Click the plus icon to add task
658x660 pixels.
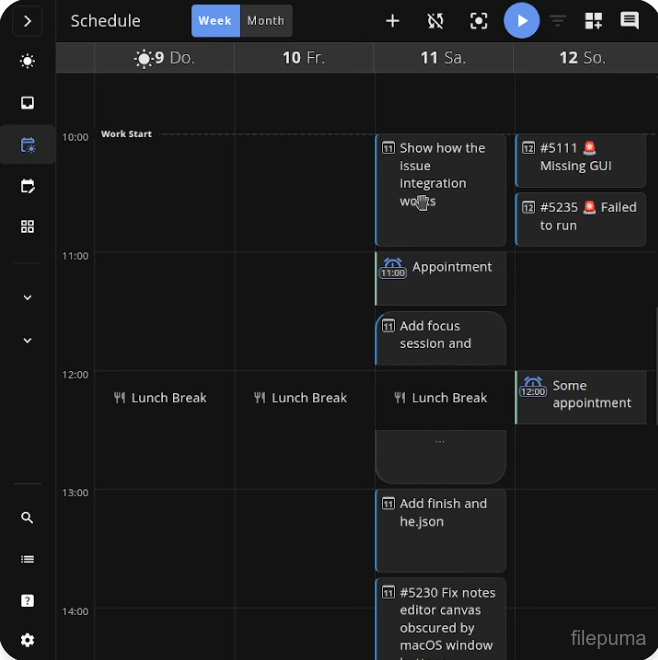pos(393,21)
